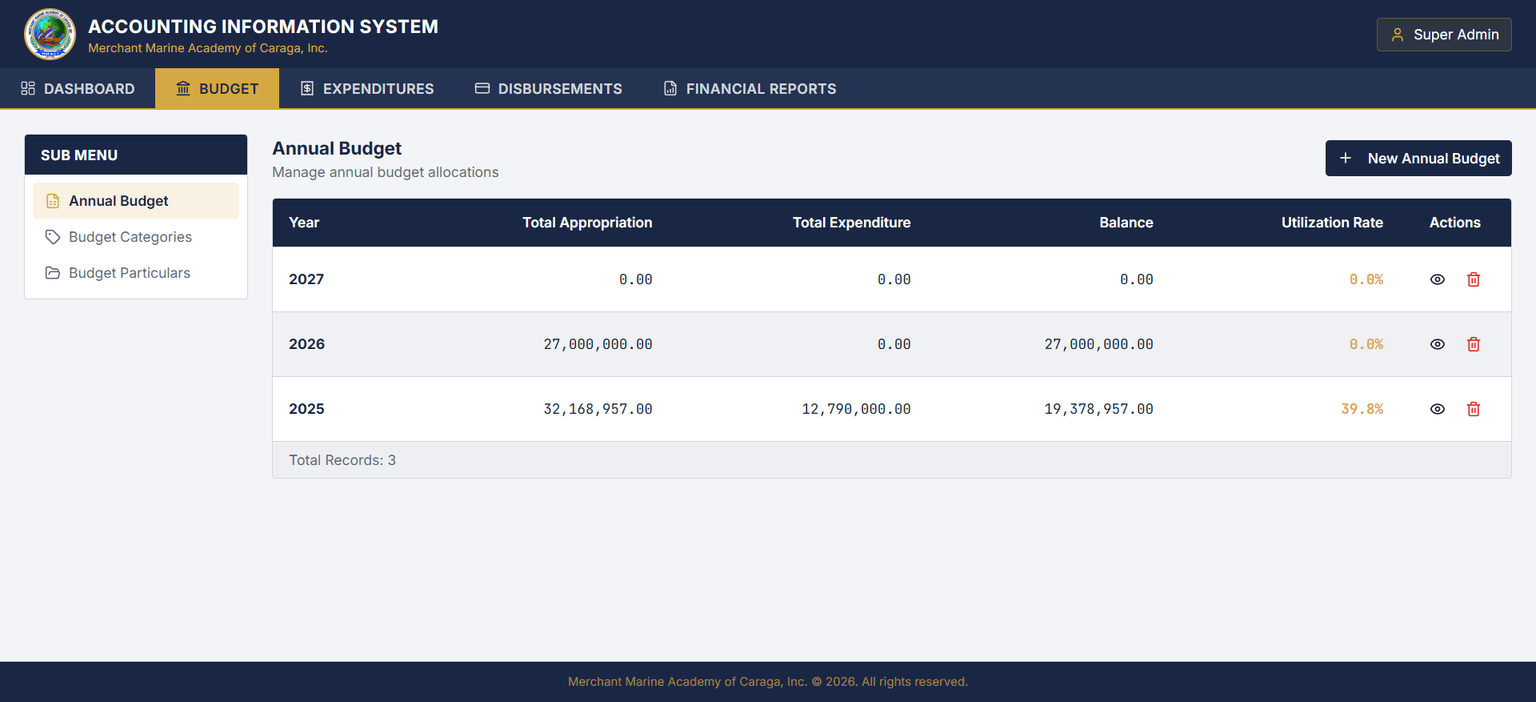1536x702 pixels.
Task: Click the SUB MENU panel header
Action: [x=136, y=155]
